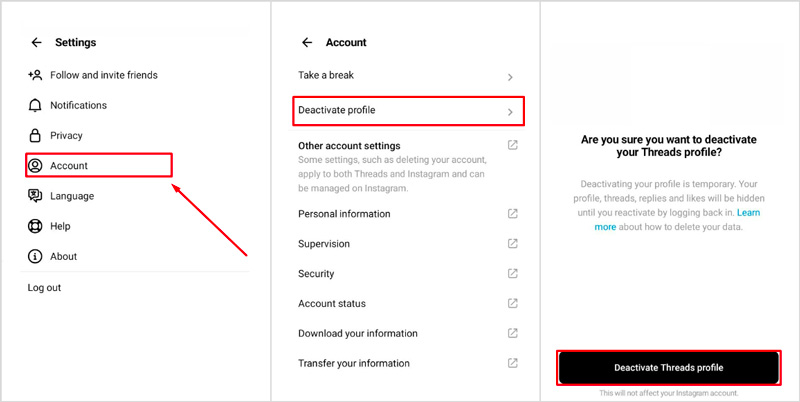Expand Take a break chevron
800x402 pixels.
[510, 78]
